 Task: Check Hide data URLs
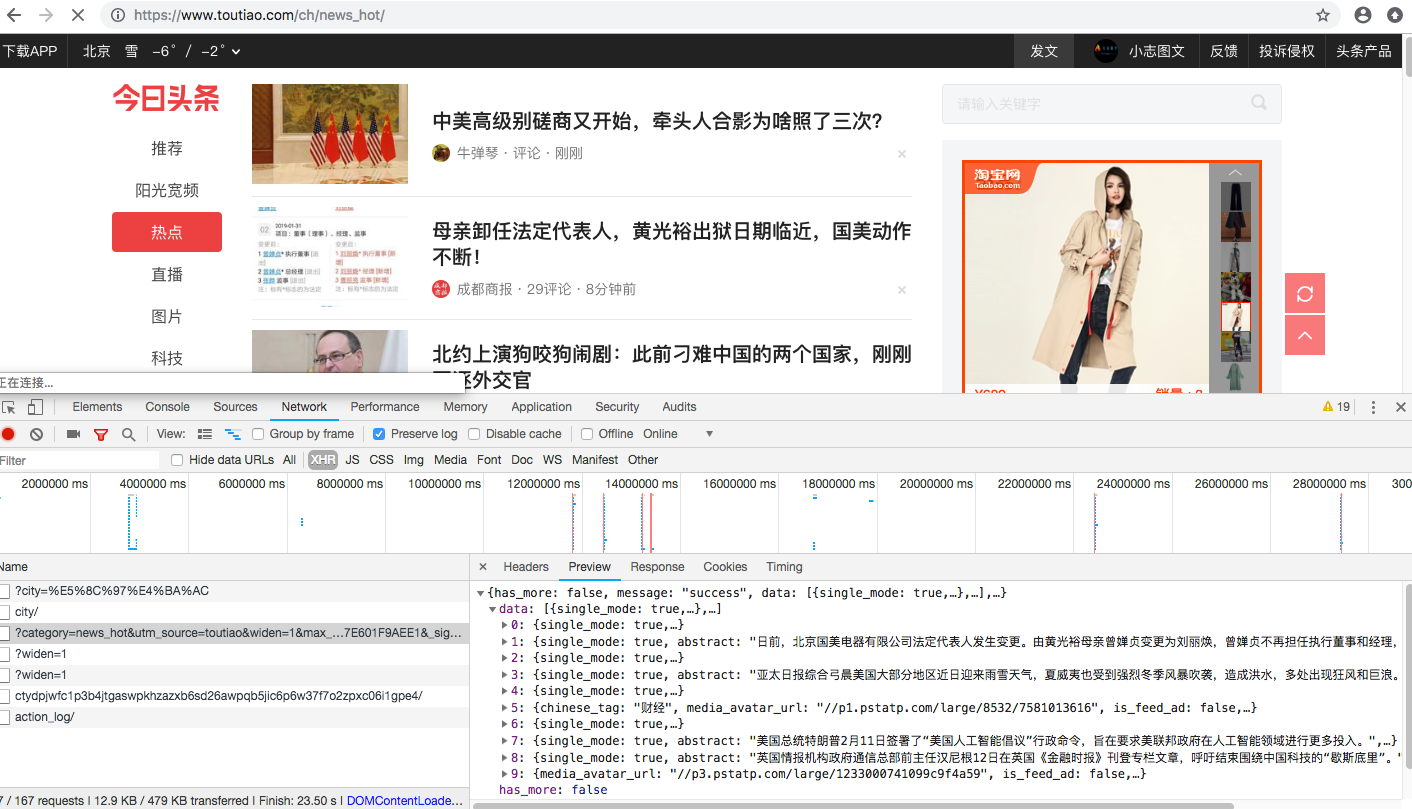(x=177, y=460)
